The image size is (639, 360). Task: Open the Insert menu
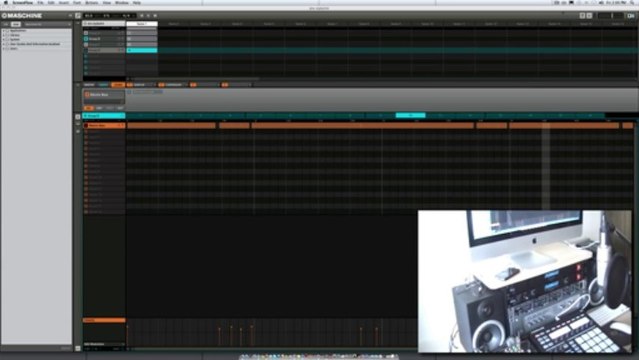64,2
